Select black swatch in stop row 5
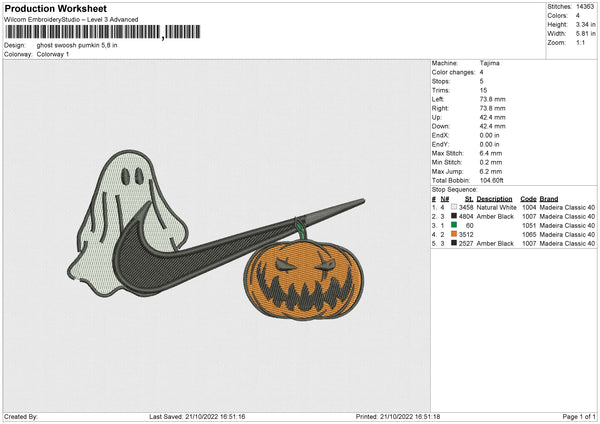 [454, 243]
